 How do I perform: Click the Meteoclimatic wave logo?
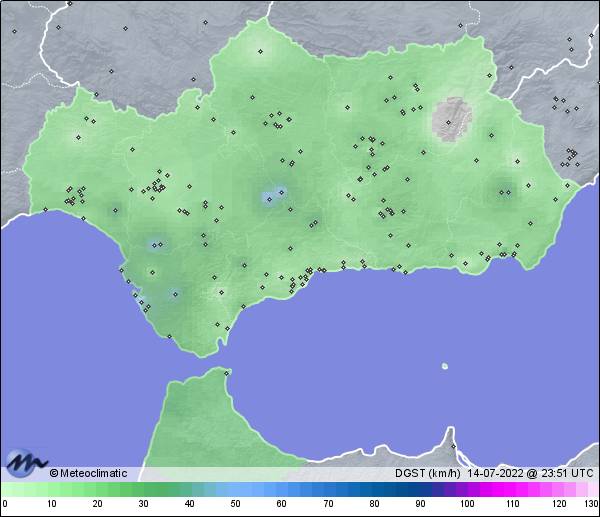pos(24,462)
